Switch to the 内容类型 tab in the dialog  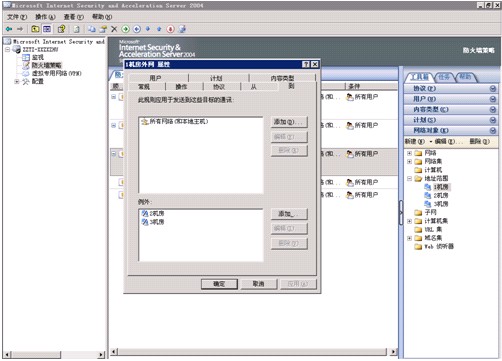[x=282, y=78]
